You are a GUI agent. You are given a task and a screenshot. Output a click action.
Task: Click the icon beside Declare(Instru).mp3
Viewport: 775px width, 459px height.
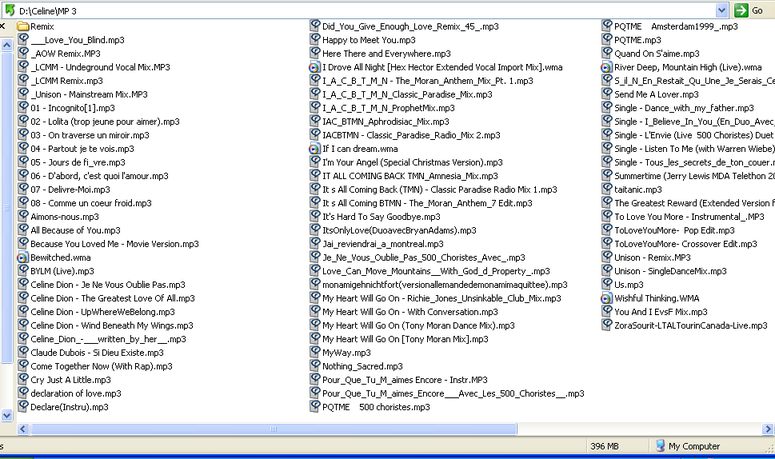click(23, 406)
